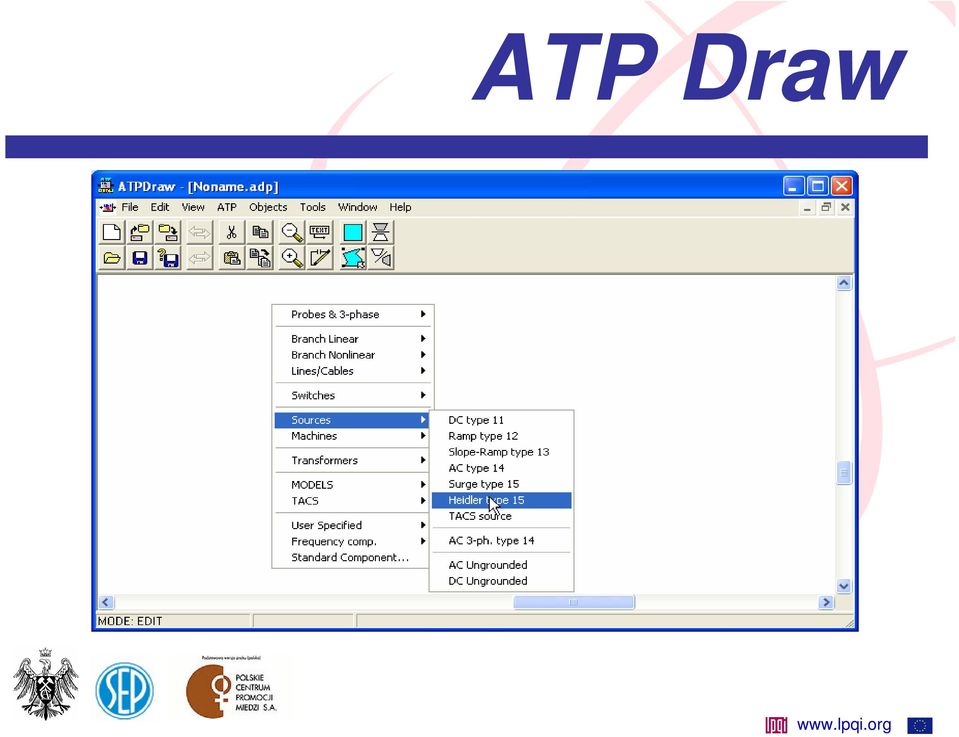Expand the TACS submenu
This screenshot has width=959, height=737.
pyautogui.click(x=352, y=501)
